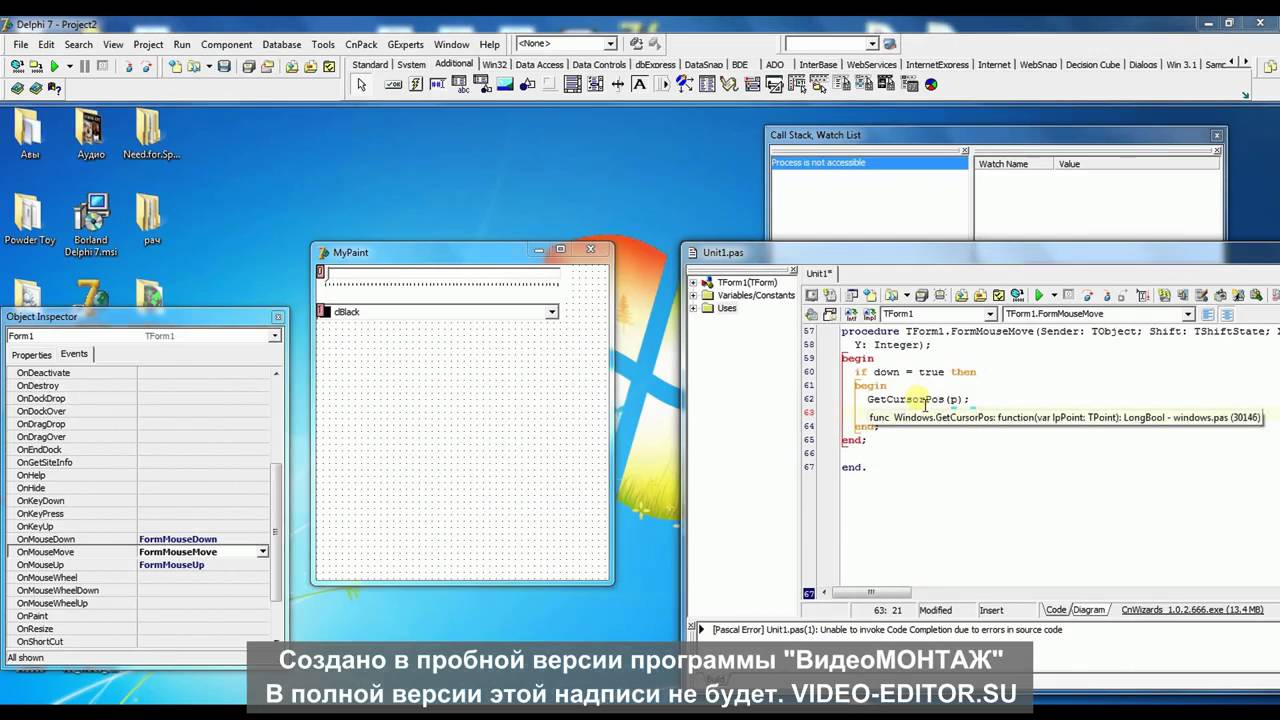Open the Borland Delphi 7.msi desktop icon

point(91,226)
